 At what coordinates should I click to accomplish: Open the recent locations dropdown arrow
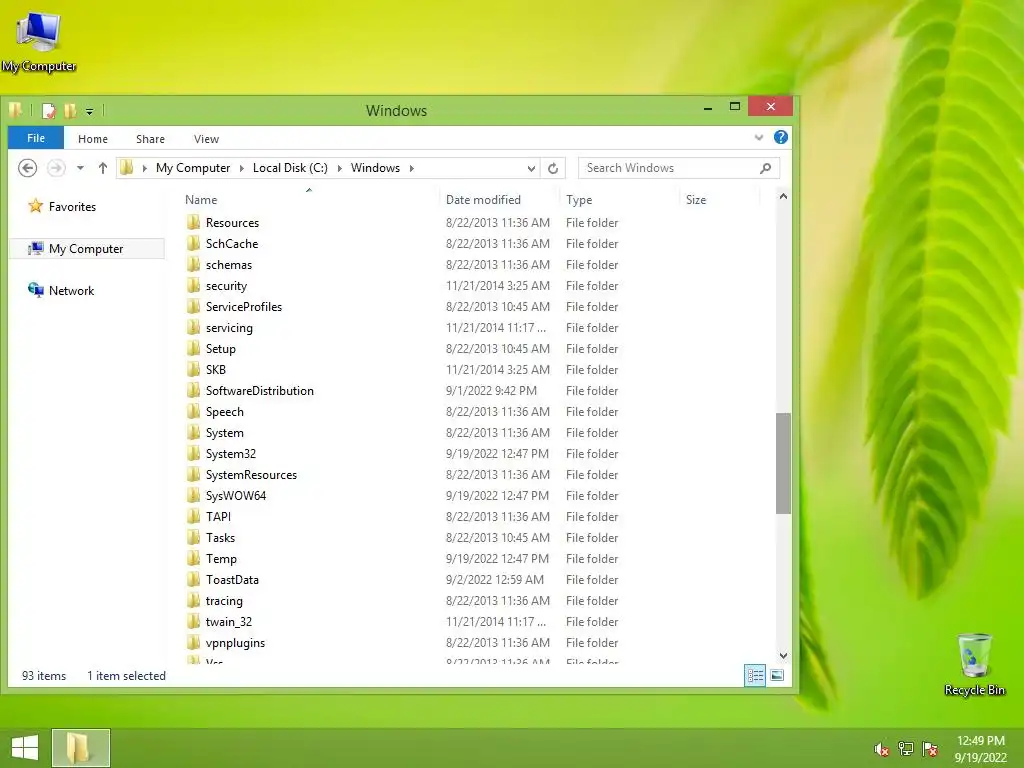tap(80, 168)
